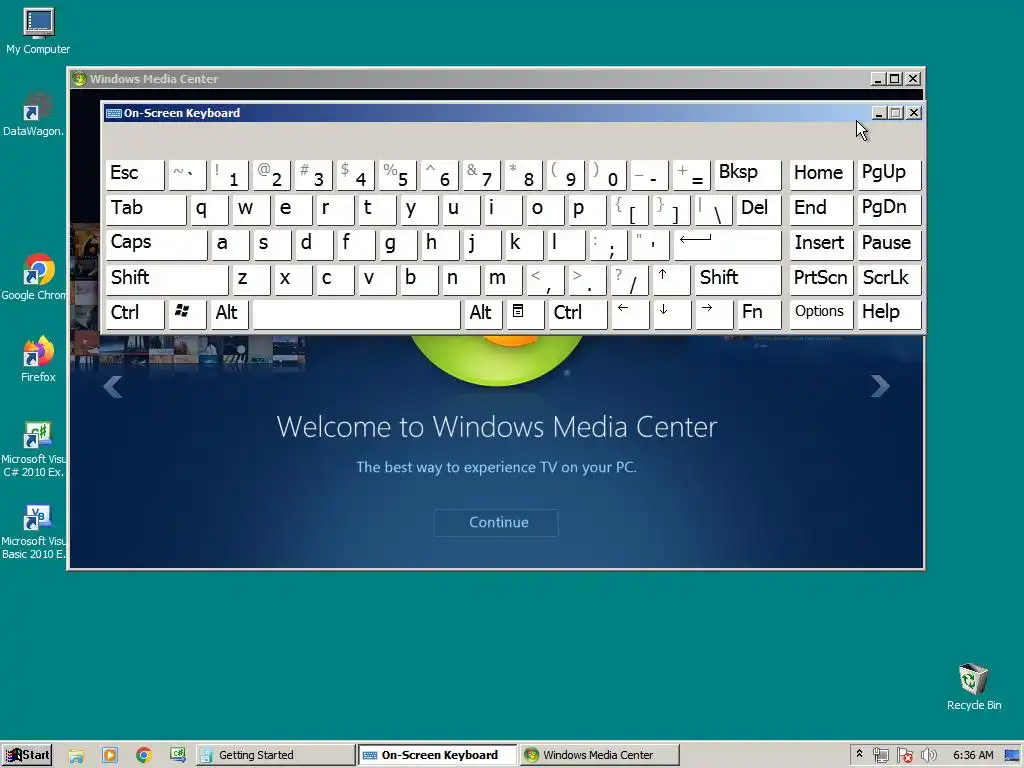Toggle the Caps lock key
This screenshot has width=1024, height=768.
click(x=156, y=244)
